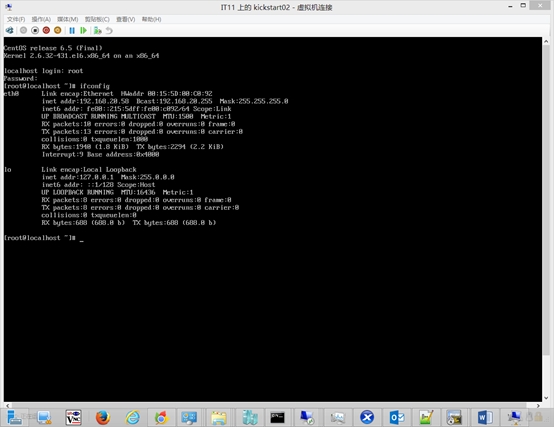Open the 文件(F) menu

[x=16, y=19]
